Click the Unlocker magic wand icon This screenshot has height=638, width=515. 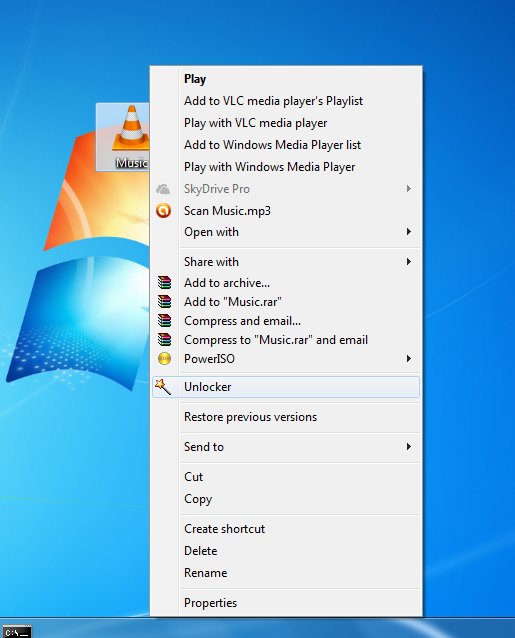pos(163,387)
